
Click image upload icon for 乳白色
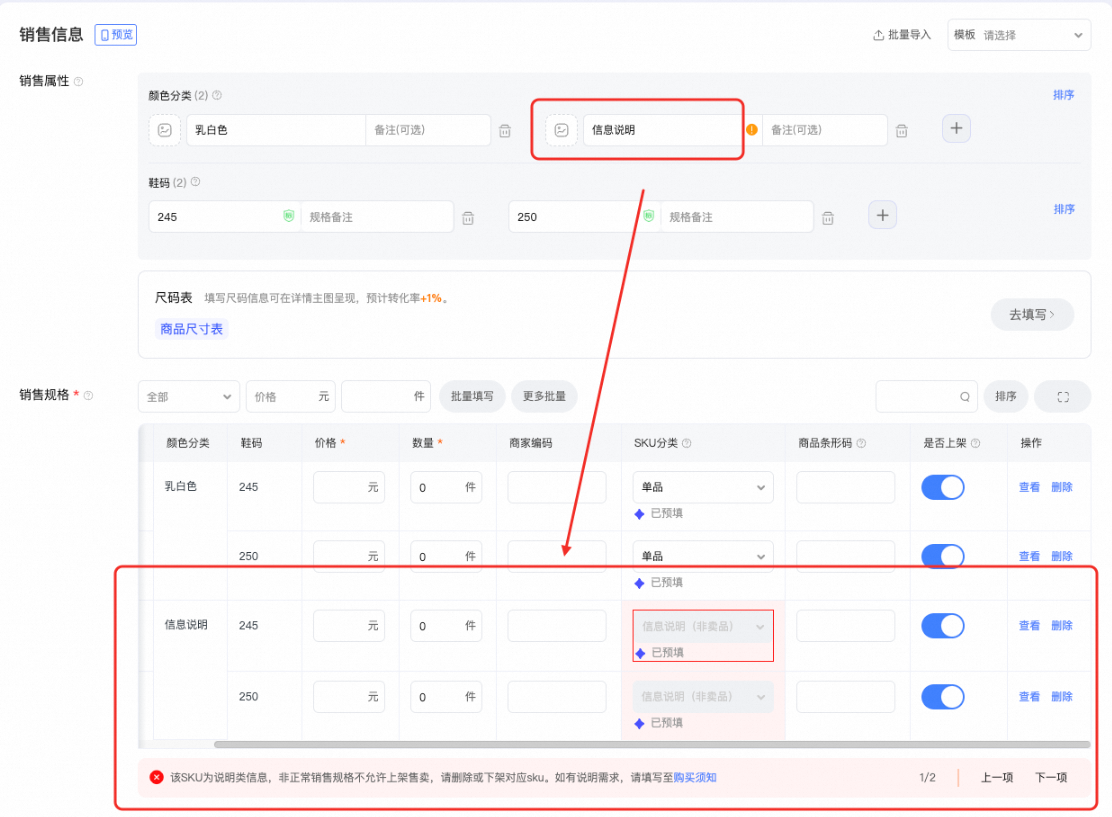165,130
